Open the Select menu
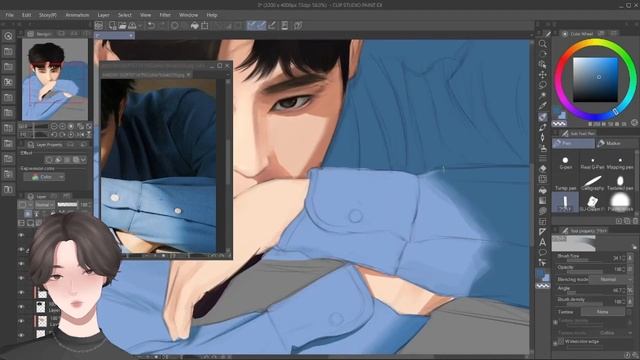 click(x=124, y=15)
